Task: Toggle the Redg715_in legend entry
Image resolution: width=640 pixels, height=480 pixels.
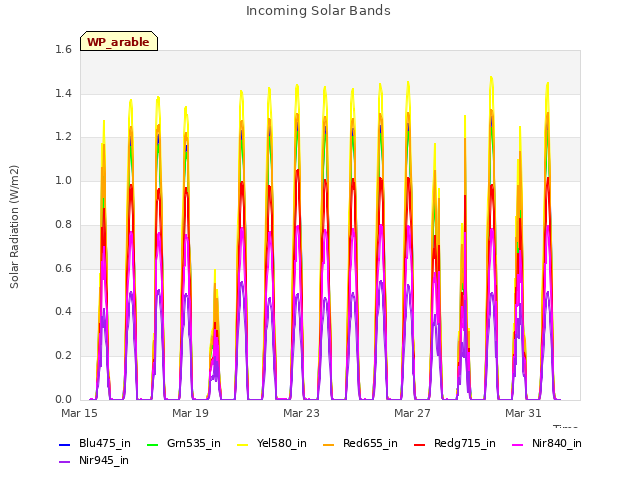Action: tap(455, 444)
